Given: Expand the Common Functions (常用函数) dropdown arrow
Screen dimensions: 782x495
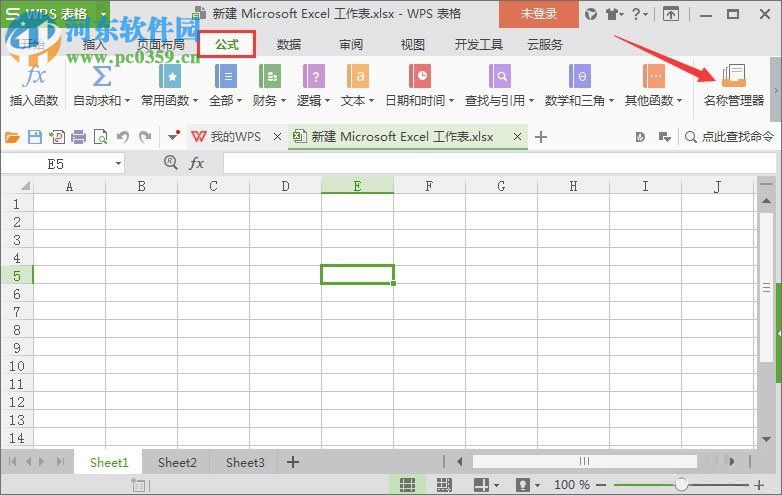Looking at the screenshot, I should point(196,101).
